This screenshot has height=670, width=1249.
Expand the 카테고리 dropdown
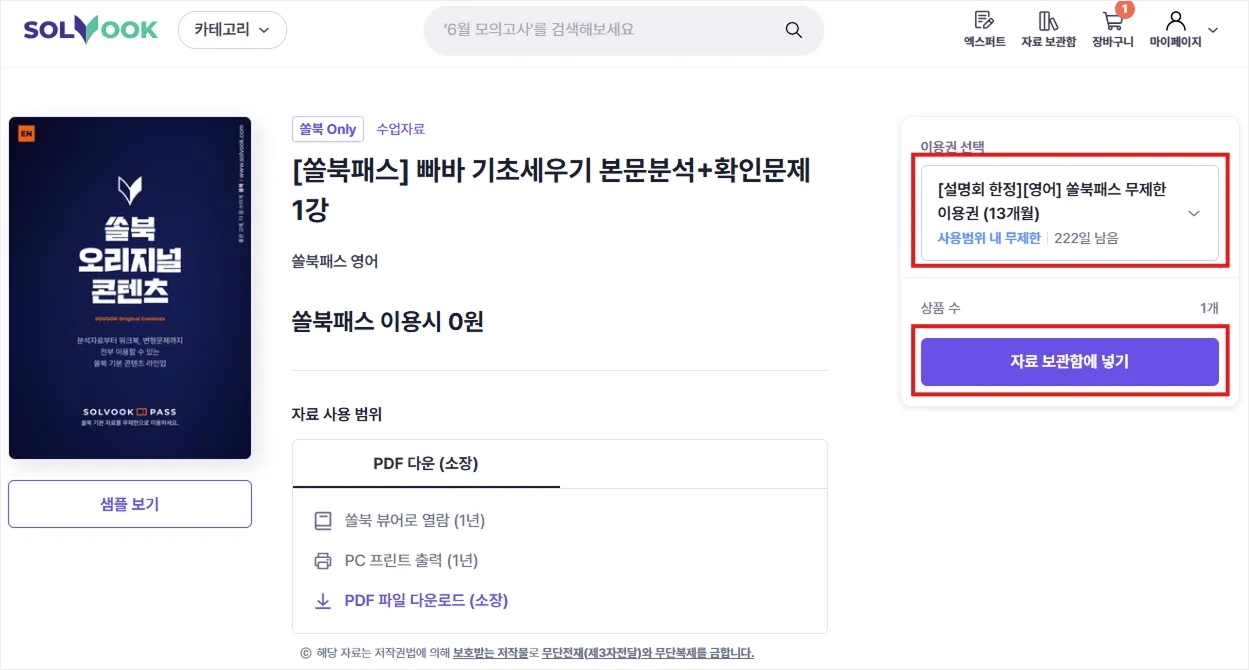232,30
